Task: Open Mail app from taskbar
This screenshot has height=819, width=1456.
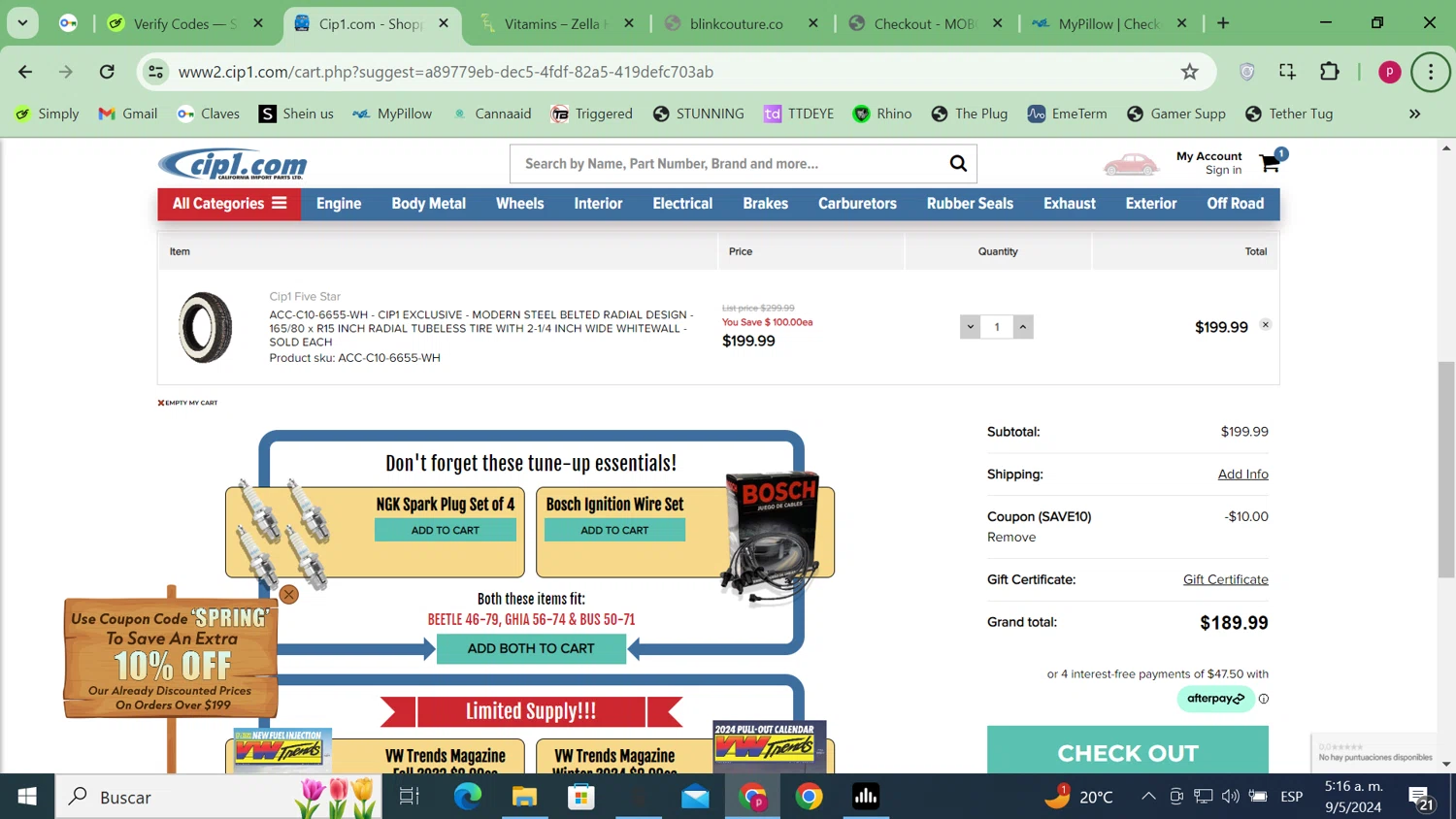Action: [x=695, y=797]
